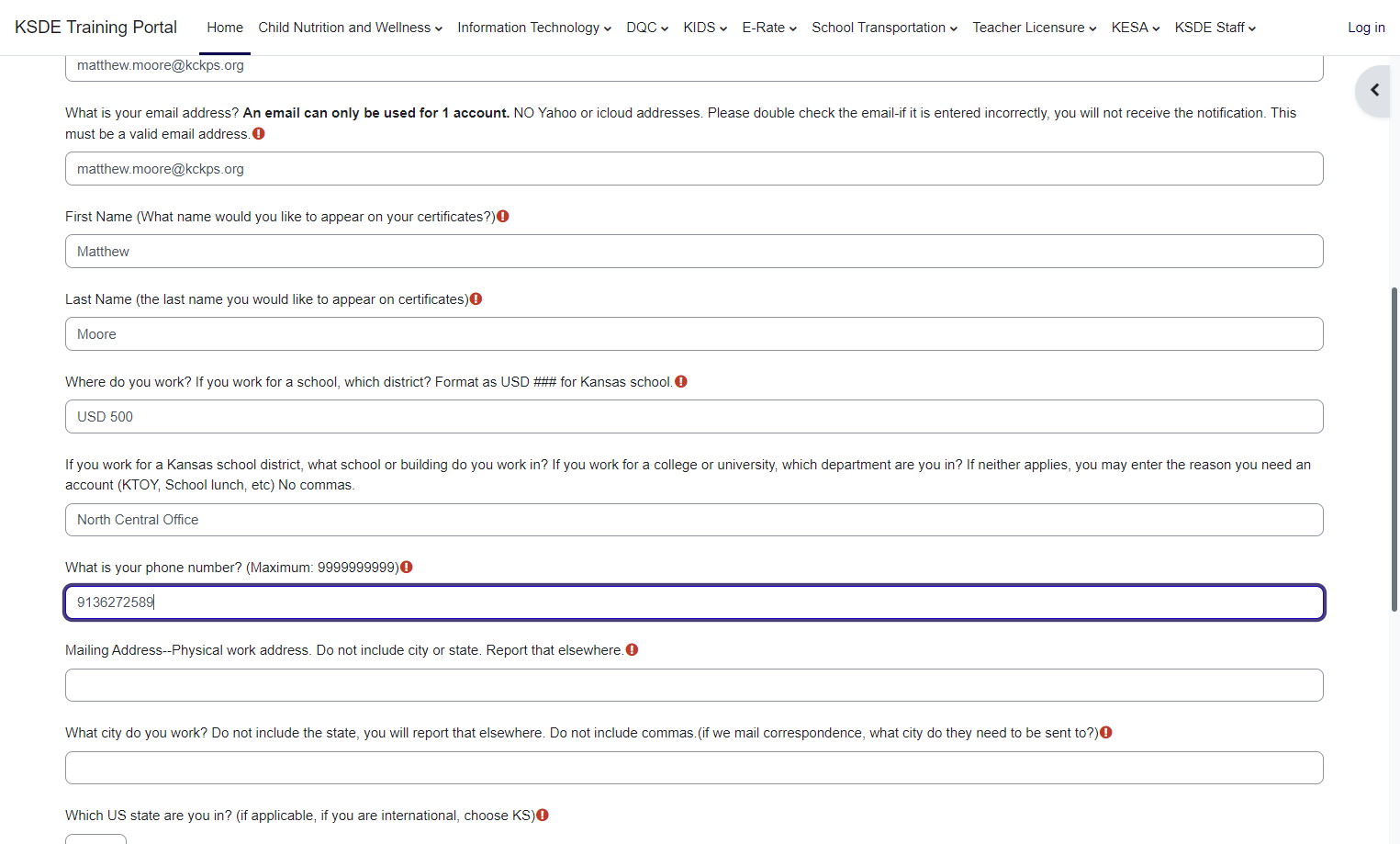Click the Log in link
Screen dimensions: 1400x844
coord(1366,28)
